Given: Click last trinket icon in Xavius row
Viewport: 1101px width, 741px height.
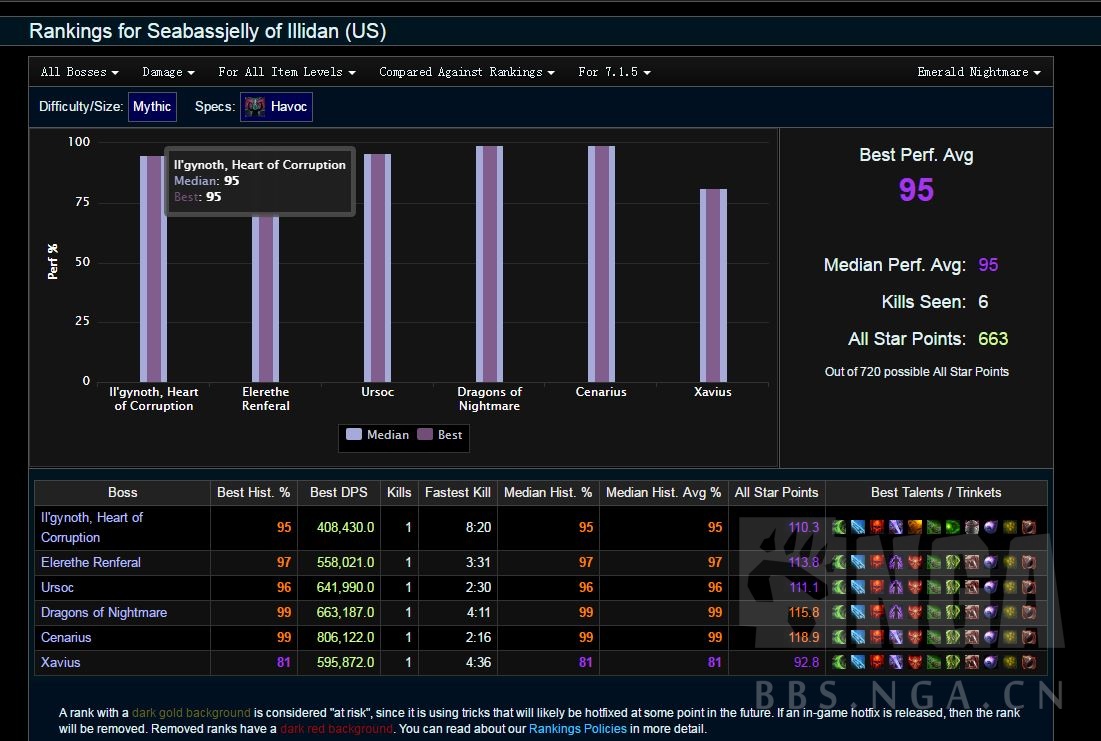Looking at the screenshot, I should pyautogui.click(x=1029, y=662).
